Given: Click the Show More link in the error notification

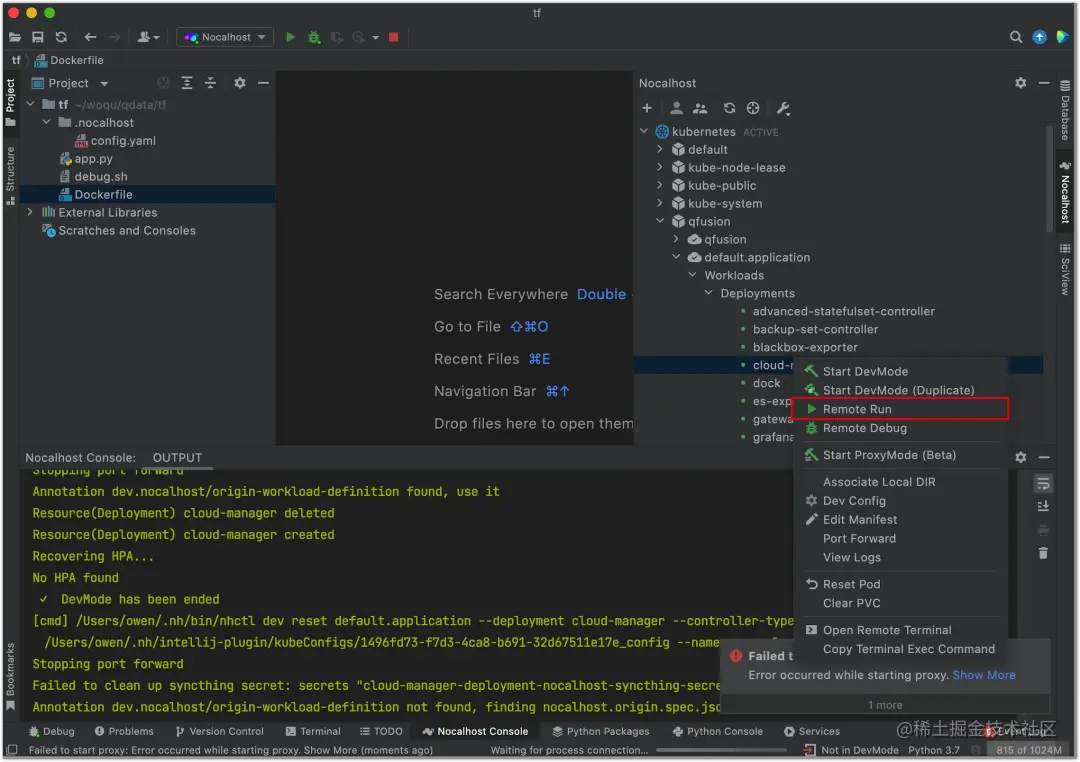Looking at the screenshot, I should click(984, 675).
